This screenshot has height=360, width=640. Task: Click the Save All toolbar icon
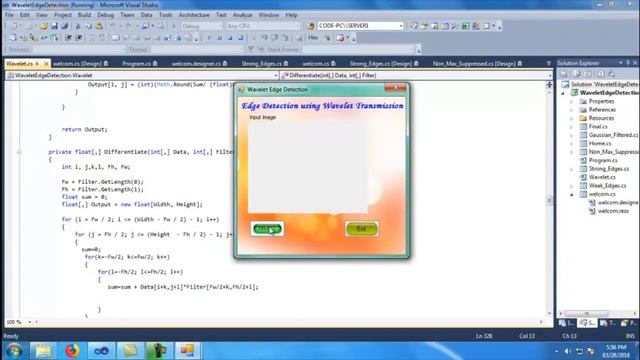[x=64, y=26]
